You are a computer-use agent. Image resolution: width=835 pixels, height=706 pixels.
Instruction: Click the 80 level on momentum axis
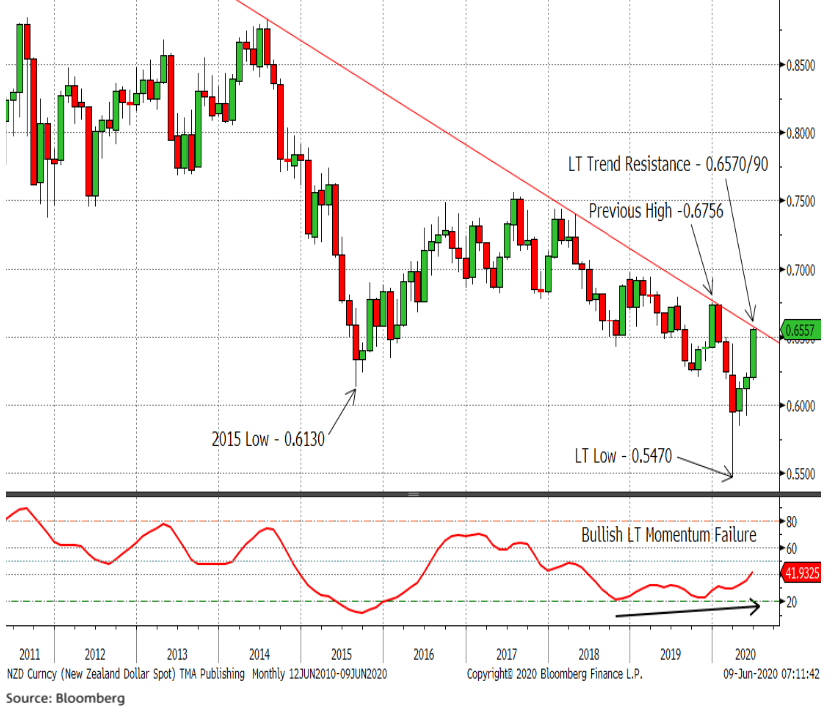(790, 522)
